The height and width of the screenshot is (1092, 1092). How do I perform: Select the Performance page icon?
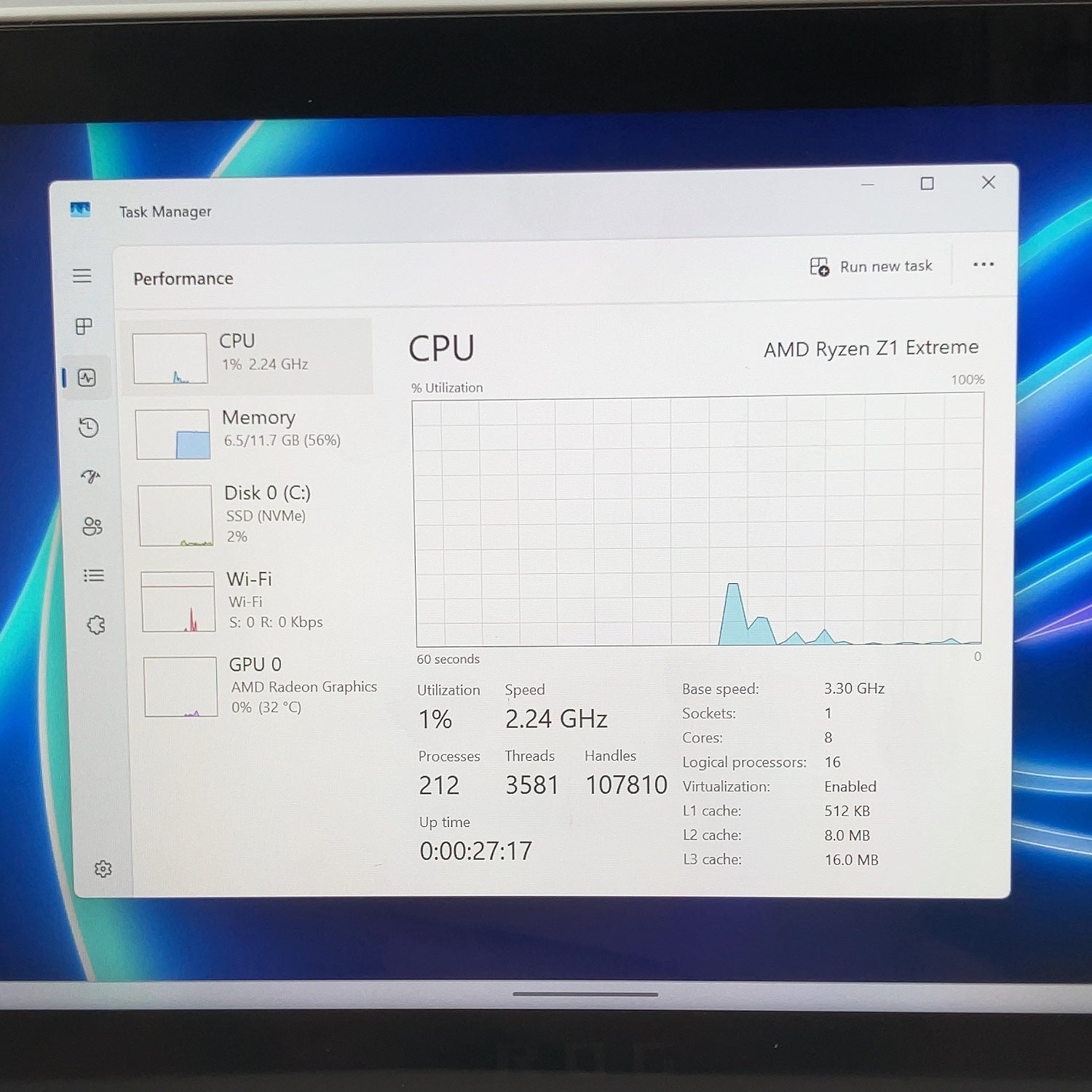(x=87, y=377)
